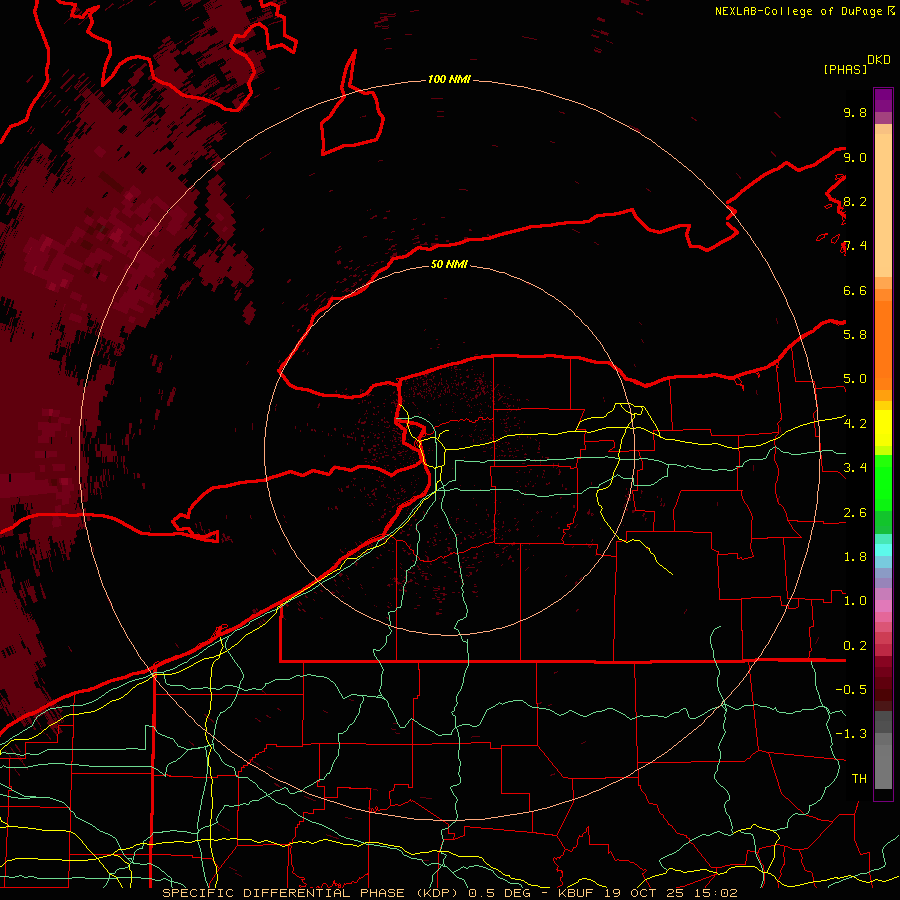Select the 5.0 scale label
Viewport: 900px width, 900px height.
[x=855, y=379]
